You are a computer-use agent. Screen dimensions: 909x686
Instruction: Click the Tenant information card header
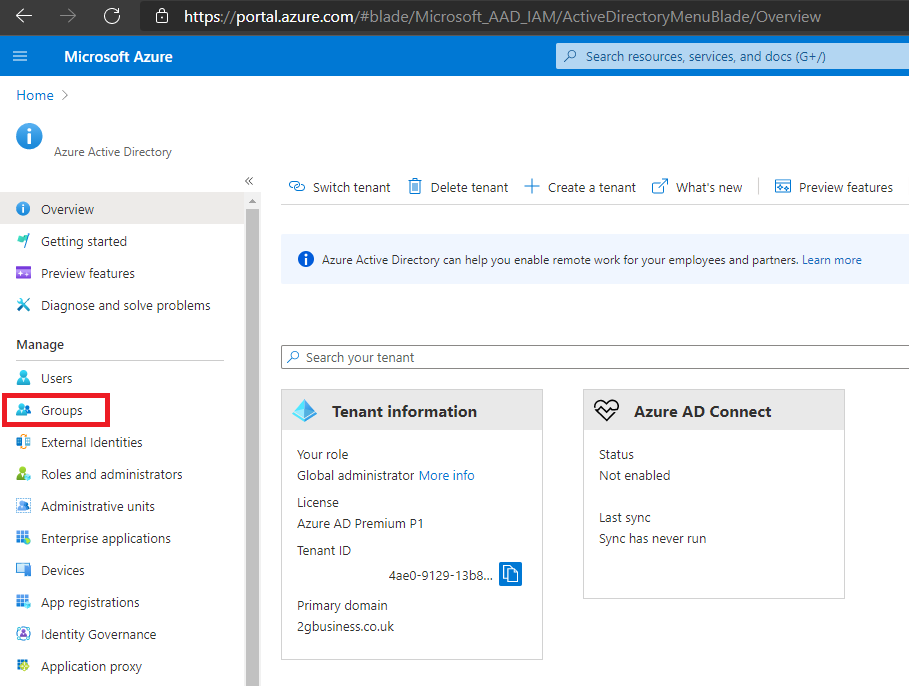(412, 411)
